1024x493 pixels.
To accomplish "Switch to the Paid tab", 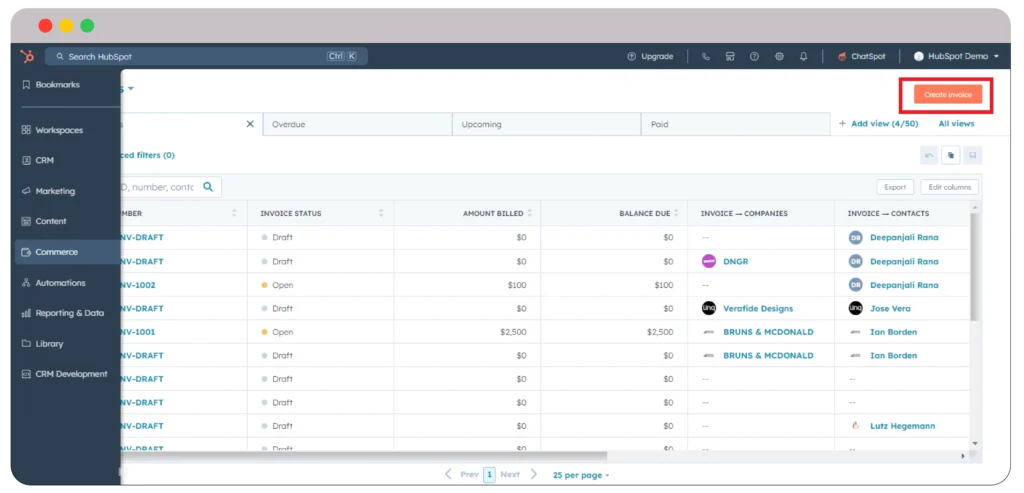I will pyautogui.click(x=735, y=124).
